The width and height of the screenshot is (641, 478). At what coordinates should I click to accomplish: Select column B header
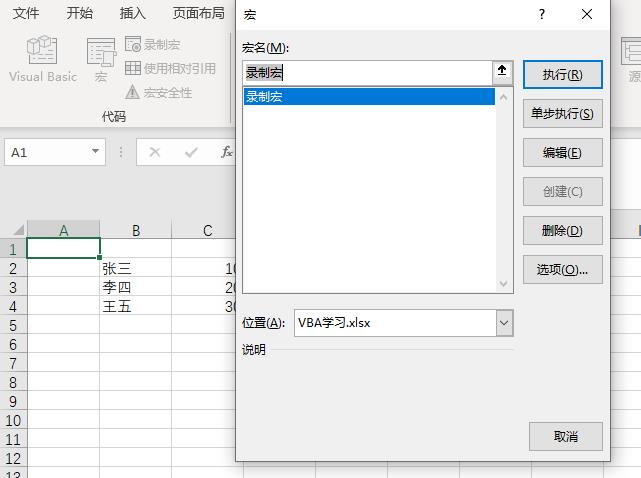(136, 230)
